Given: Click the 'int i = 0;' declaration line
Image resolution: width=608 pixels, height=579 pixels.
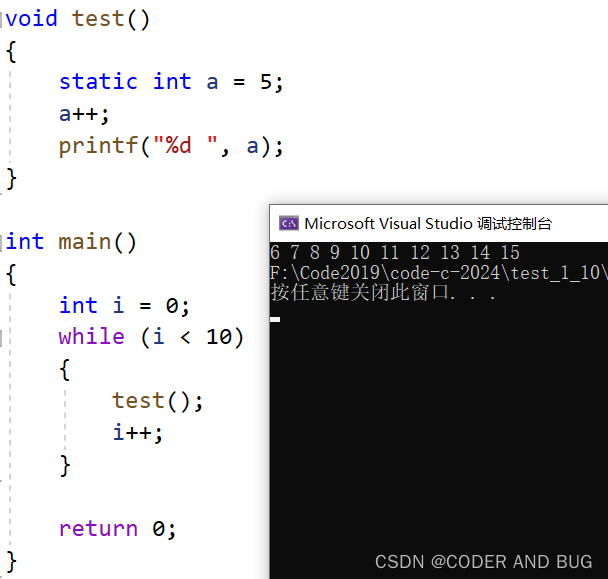Looking at the screenshot, I should point(124,305).
